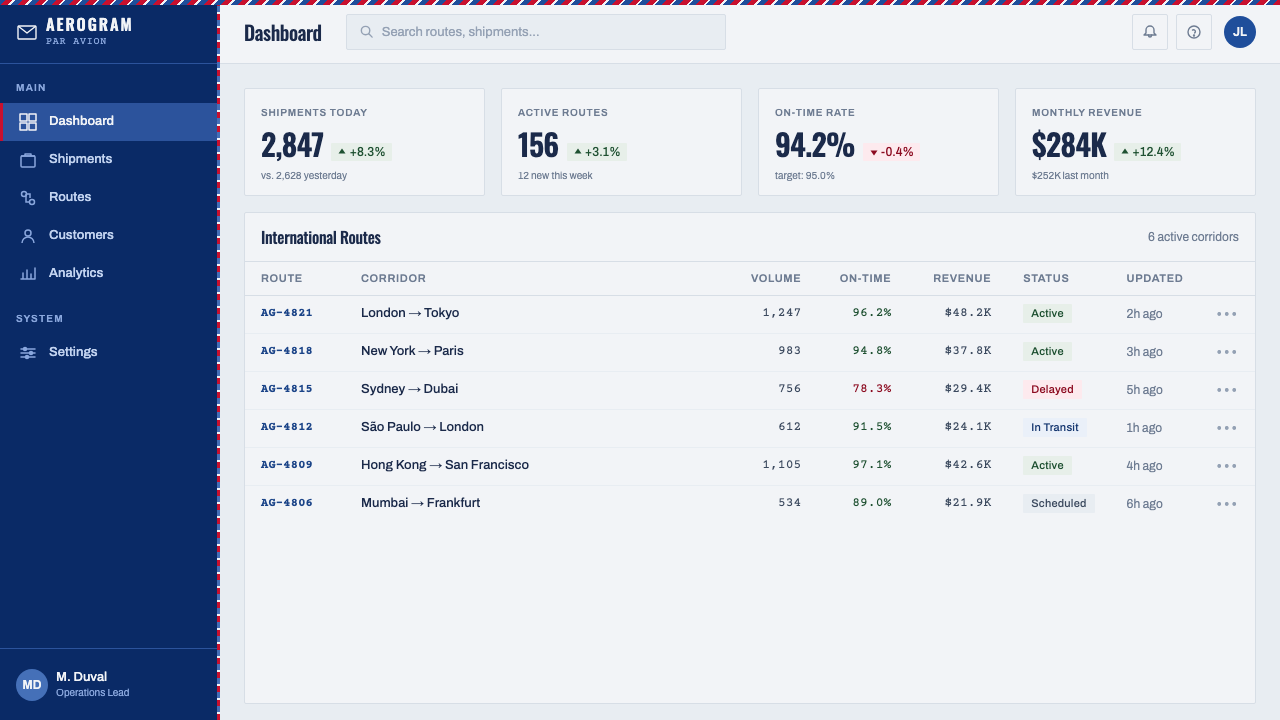1280x720 pixels.
Task: Click the On-Time Rate stat card
Action: 878,142
